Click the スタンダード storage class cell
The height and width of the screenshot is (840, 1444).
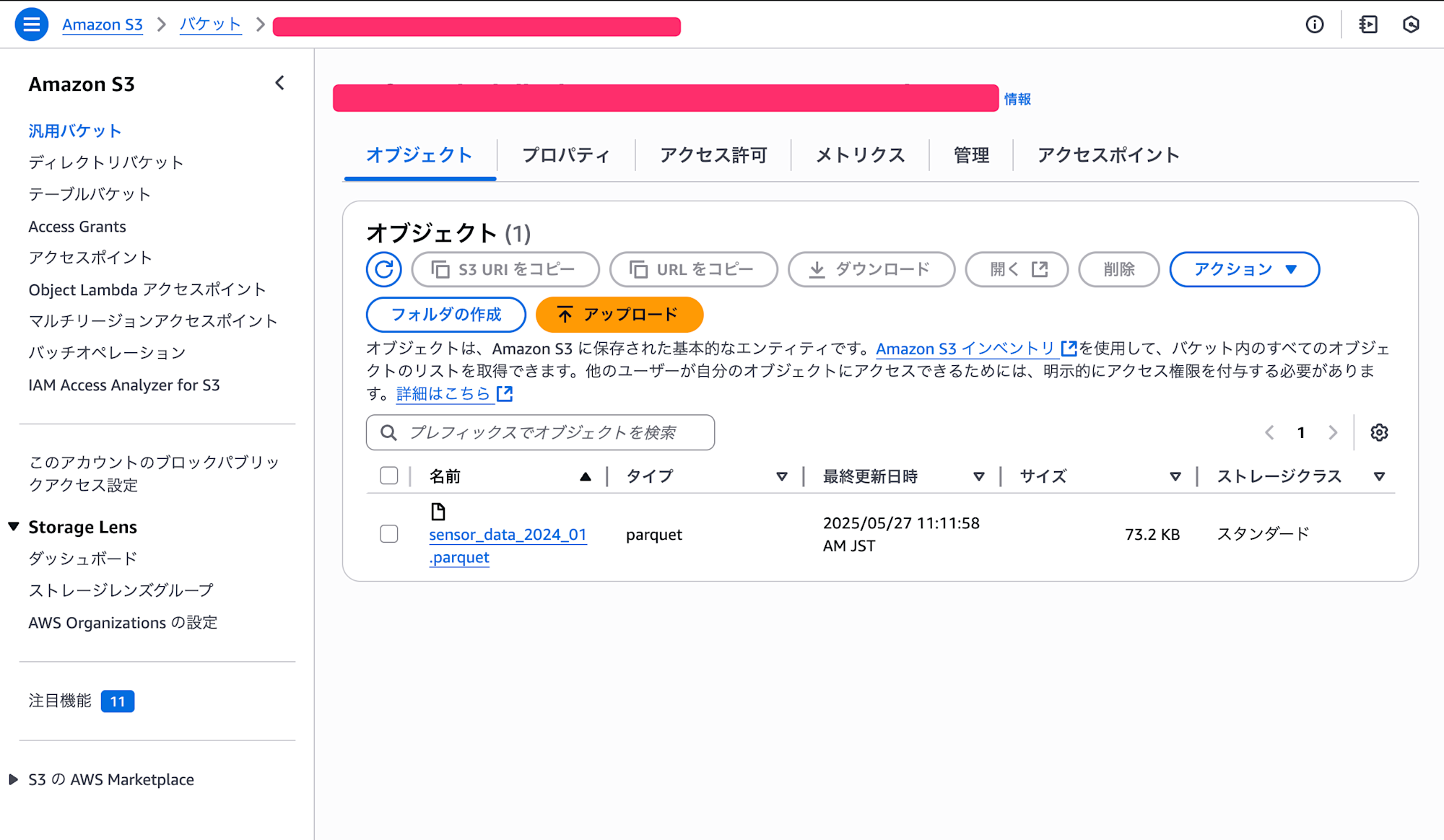1263,534
